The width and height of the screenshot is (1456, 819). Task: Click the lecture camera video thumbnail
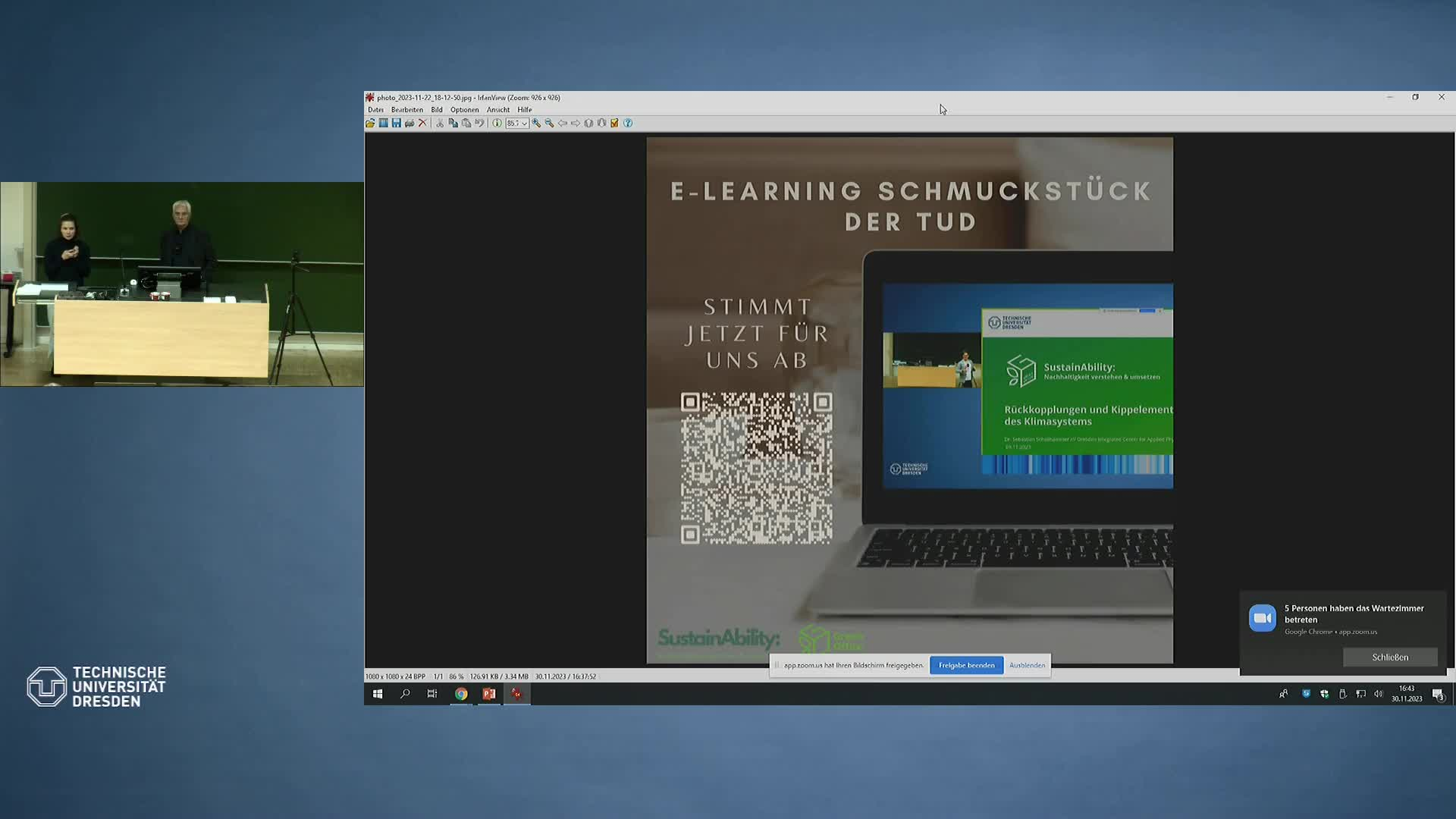point(182,284)
